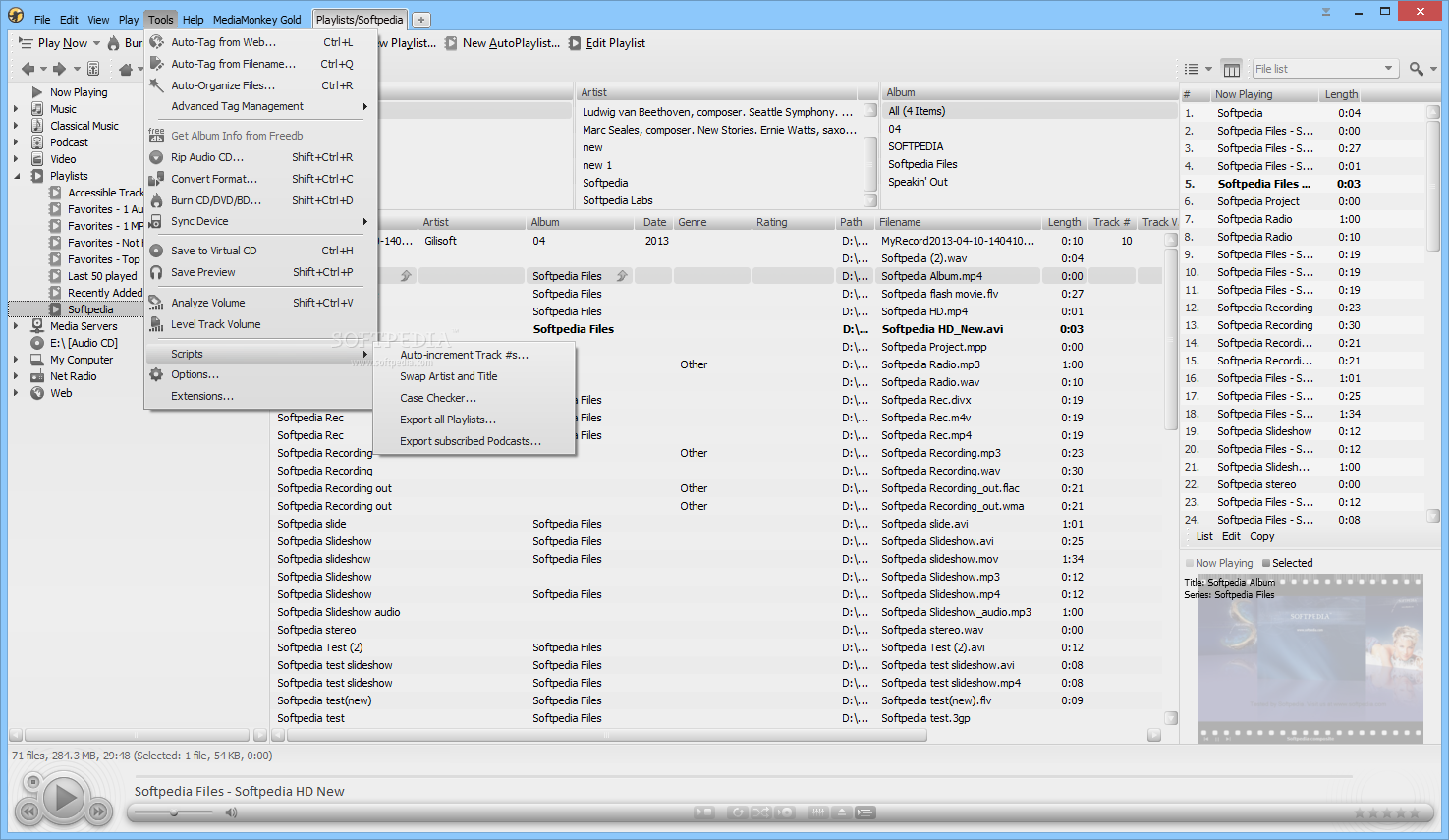Image resolution: width=1449 pixels, height=840 pixels.
Task: Add a new tab with plus button
Action: click(x=420, y=20)
